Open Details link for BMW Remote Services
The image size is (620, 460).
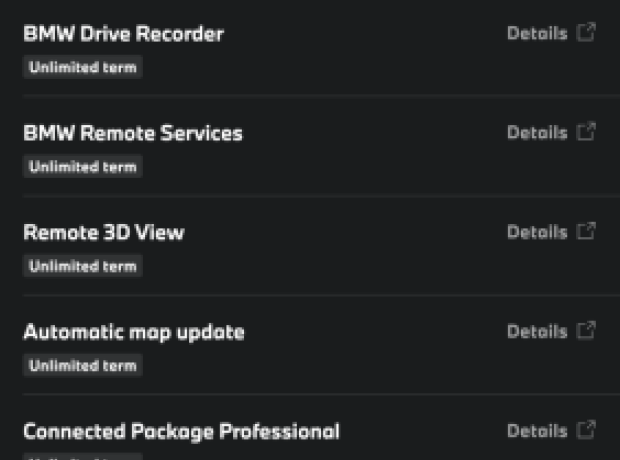[537, 133]
